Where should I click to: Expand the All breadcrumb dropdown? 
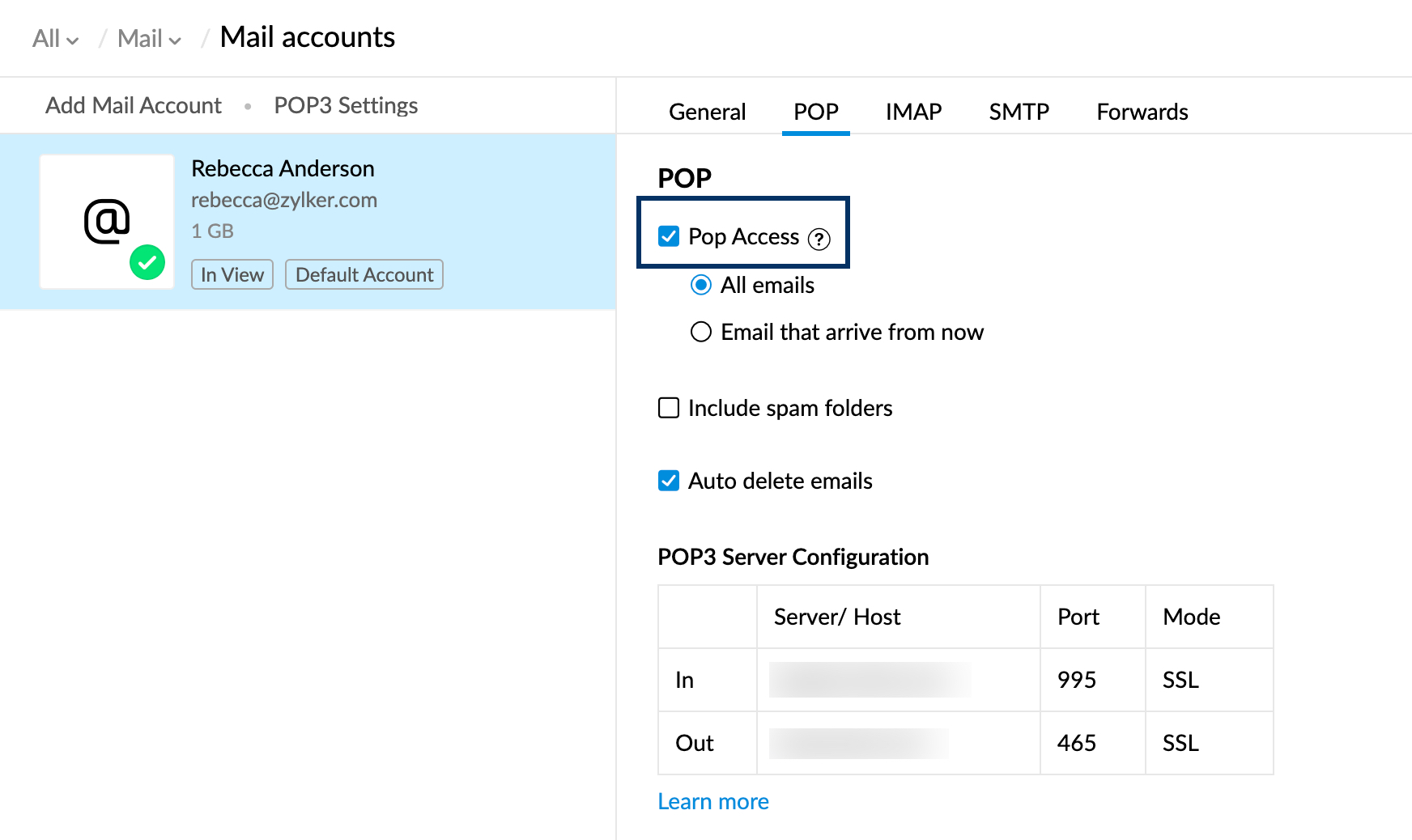click(x=55, y=39)
